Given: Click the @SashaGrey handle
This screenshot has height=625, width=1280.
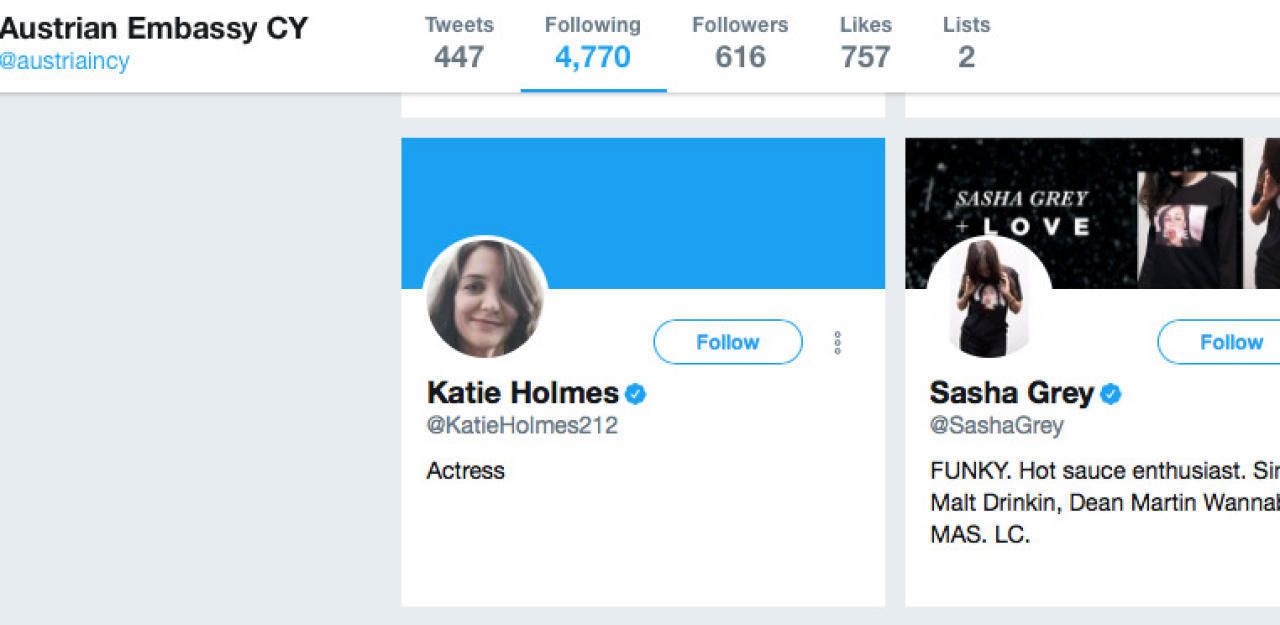Looking at the screenshot, I should (x=996, y=425).
